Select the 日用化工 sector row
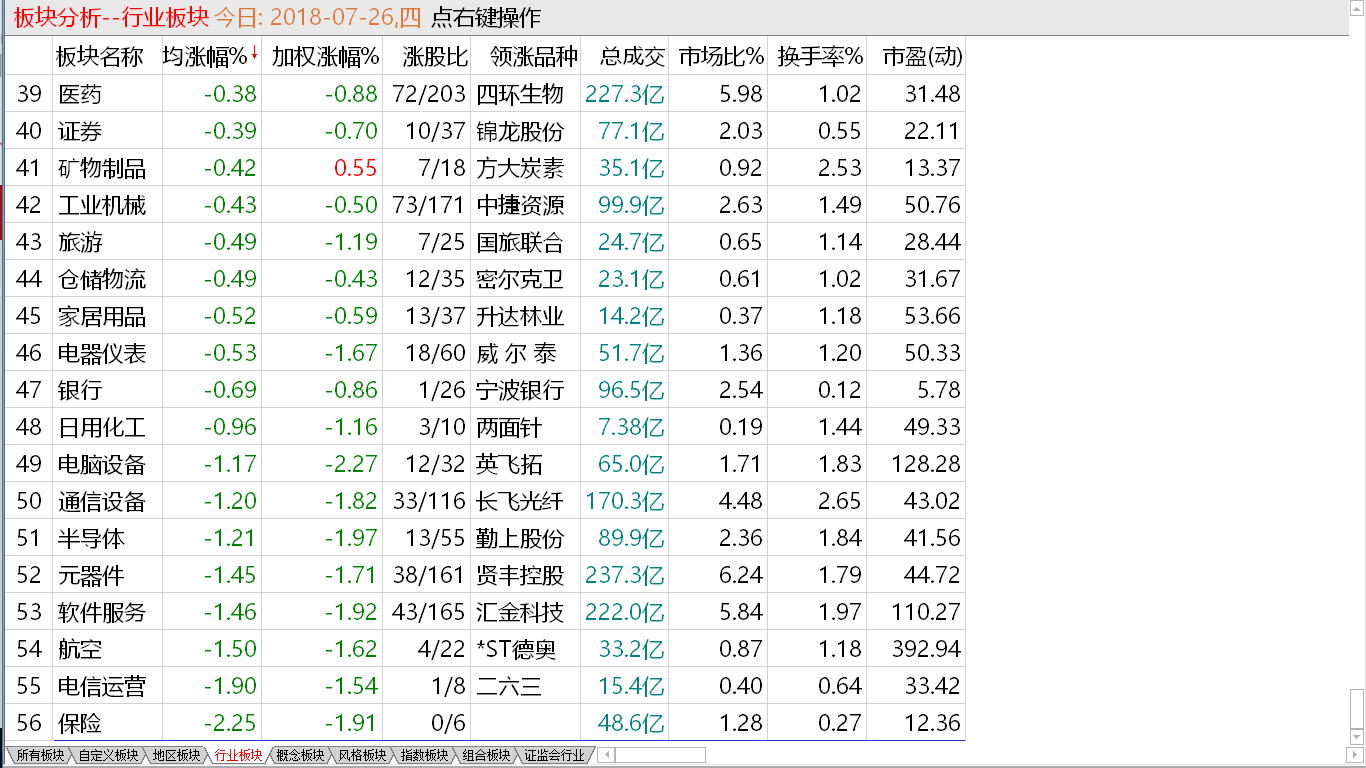This screenshot has width=1366, height=768. click(x=485, y=427)
